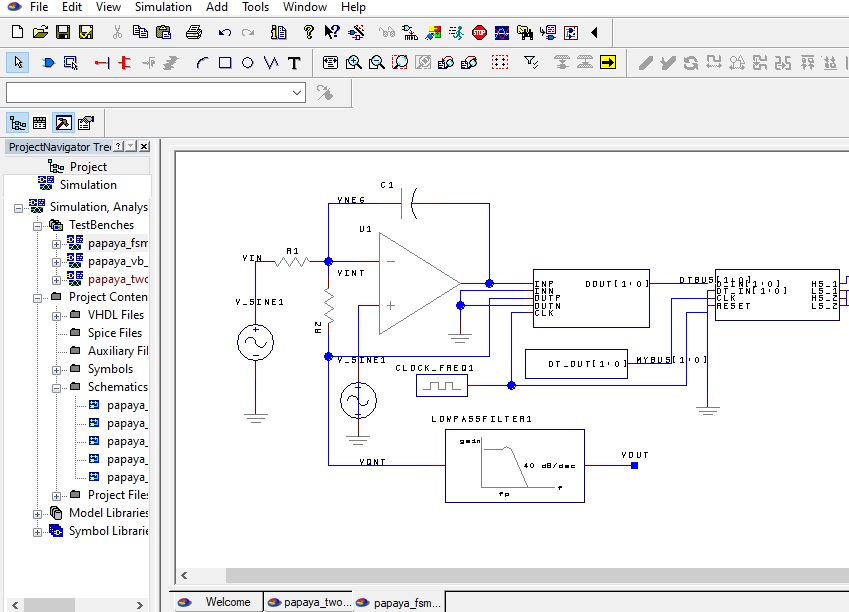Select the rectangle drawing tool

coord(225,63)
